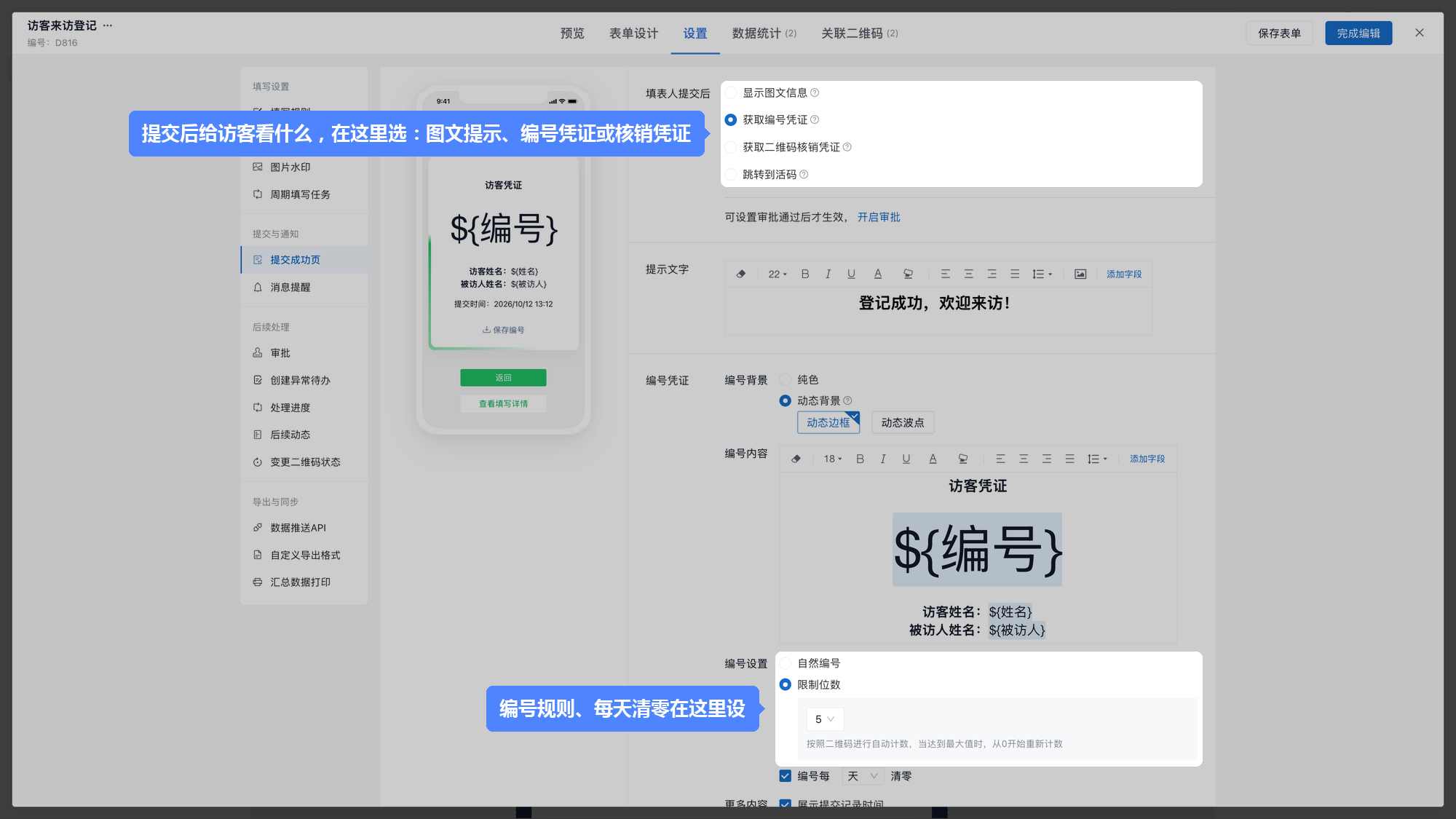1456x819 pixels.
Task: Clear formatting in 编号内容 toolbar
Action: tap(796, 459)
